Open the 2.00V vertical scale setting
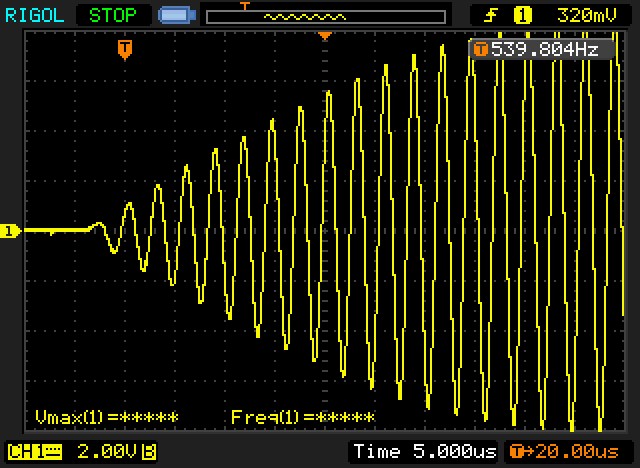640x468 pixels. [108, 451]
